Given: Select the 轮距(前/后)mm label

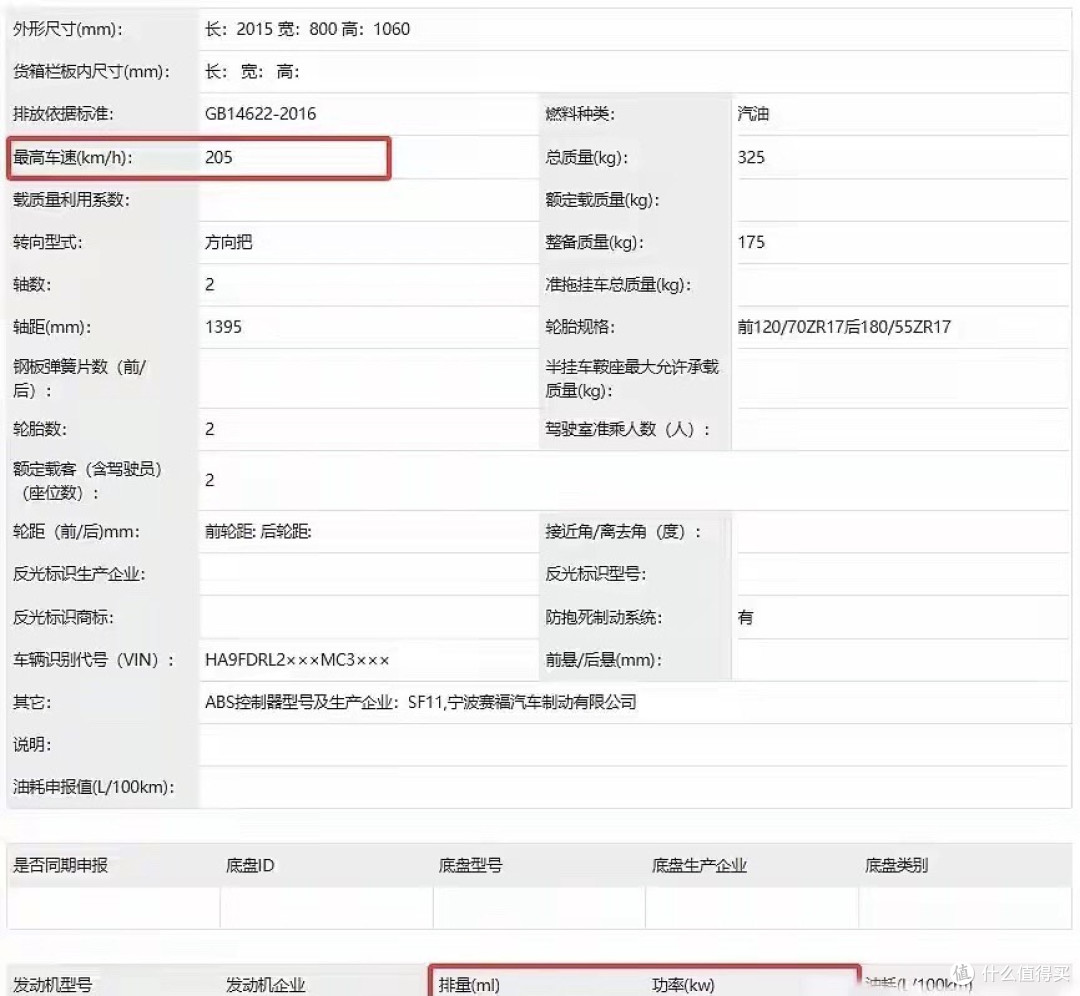Looking at the screenshot, I should coord(76,532).
